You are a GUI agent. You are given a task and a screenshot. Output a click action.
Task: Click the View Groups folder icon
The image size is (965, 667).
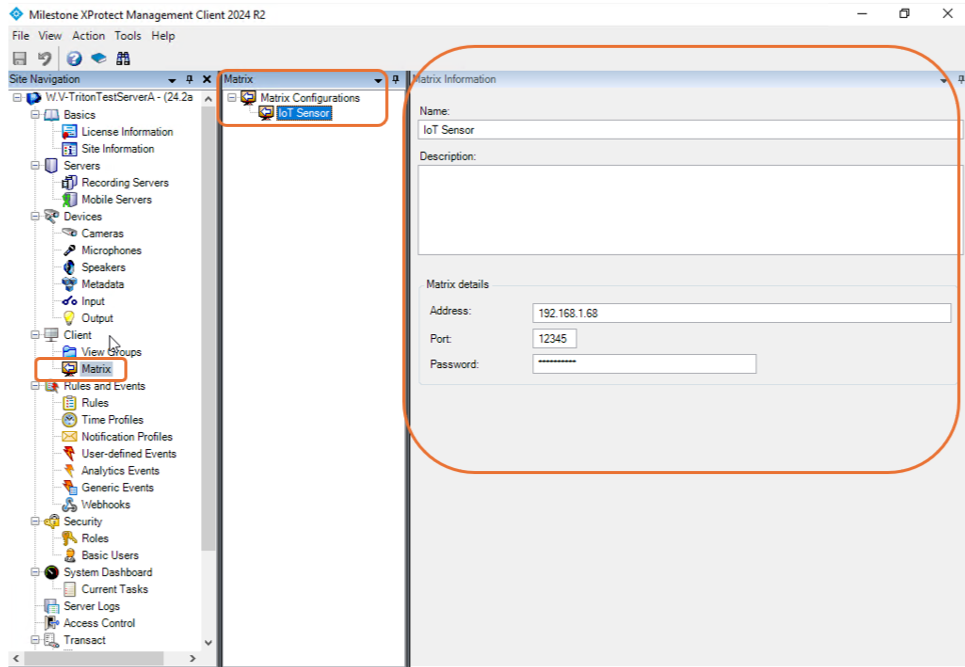(x=70, y=352)
